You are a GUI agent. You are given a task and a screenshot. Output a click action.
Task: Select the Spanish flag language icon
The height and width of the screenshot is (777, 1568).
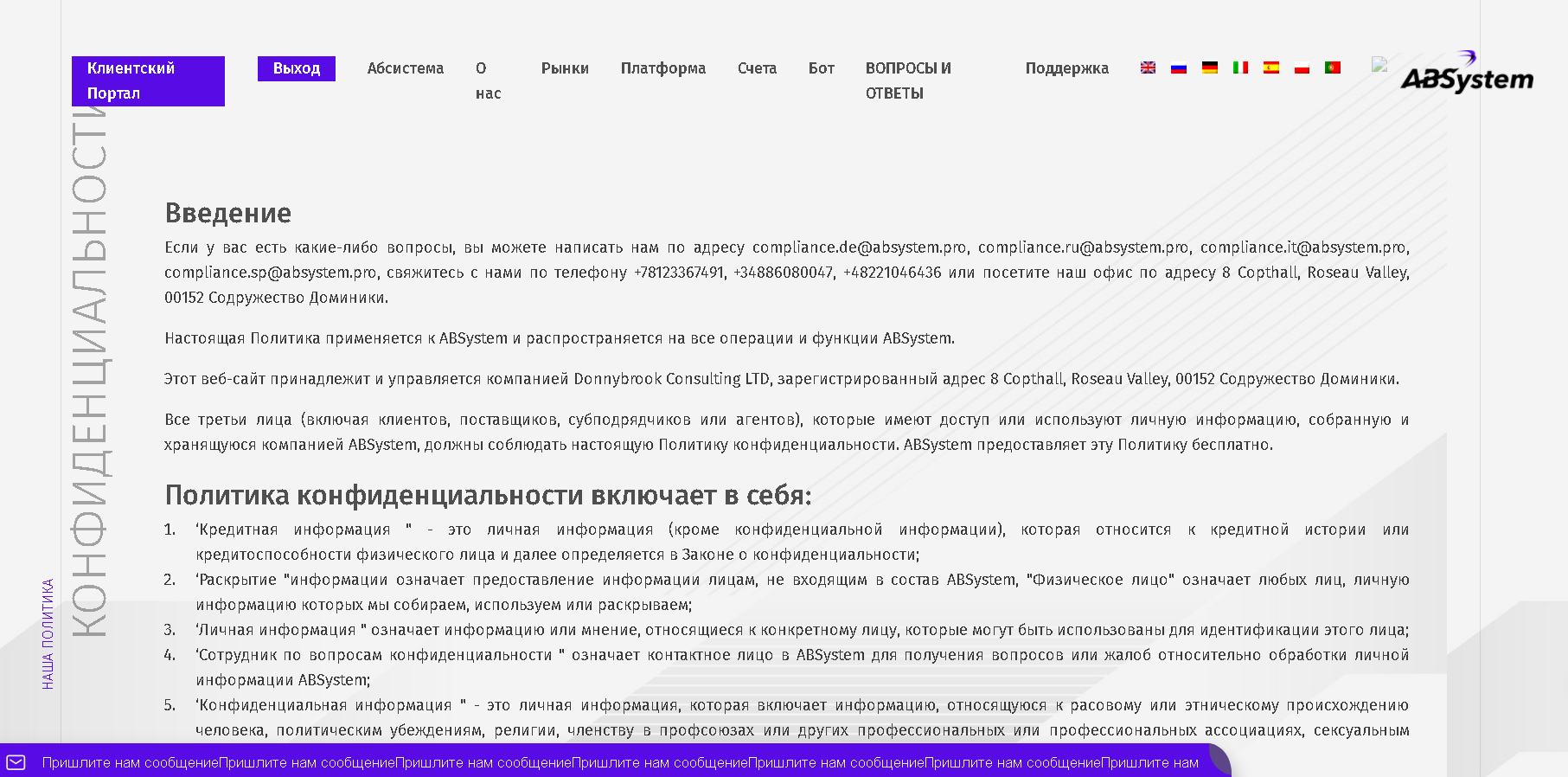pyautogui.click(x=1271, y=67)
